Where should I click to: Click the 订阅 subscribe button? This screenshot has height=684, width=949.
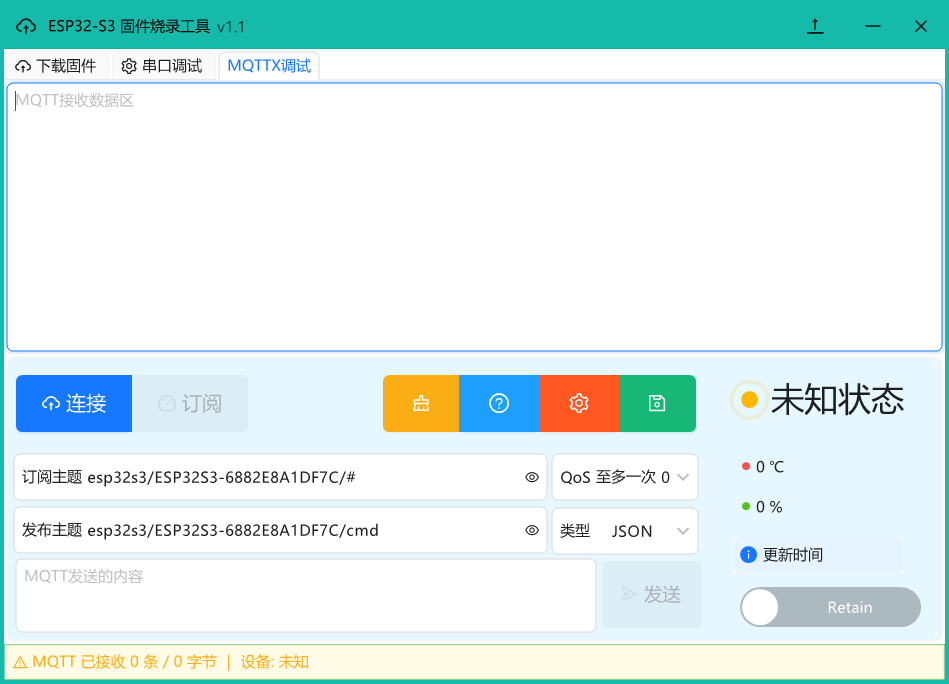[190, 403]
